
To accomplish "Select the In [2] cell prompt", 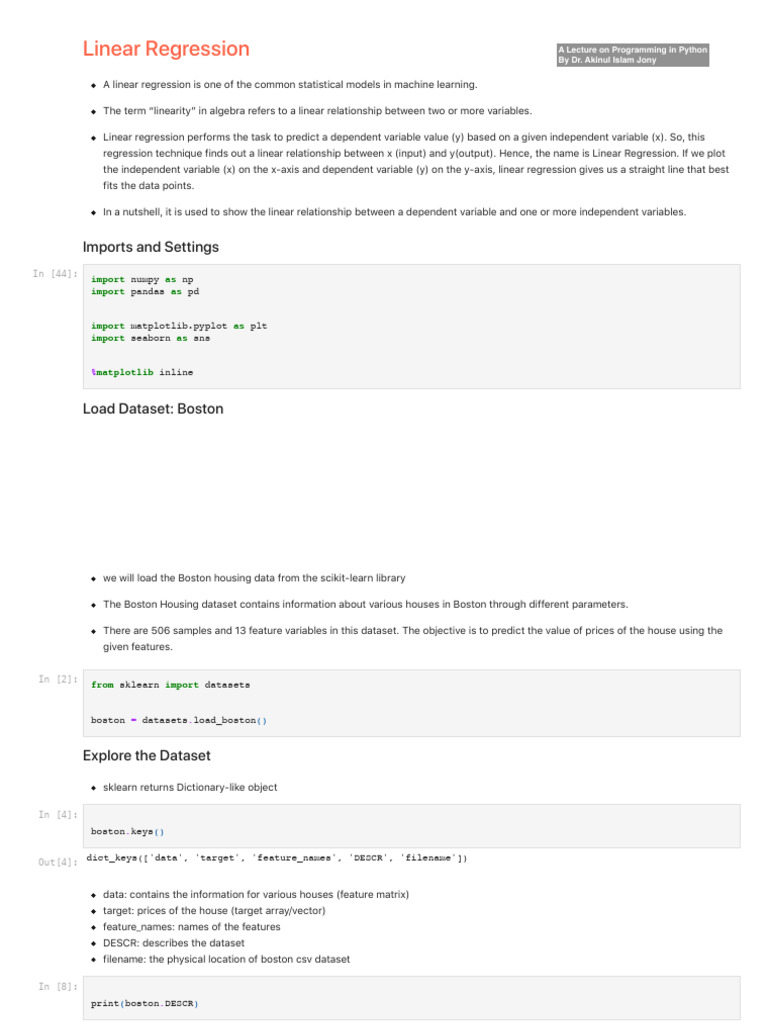I will (57, 680).
